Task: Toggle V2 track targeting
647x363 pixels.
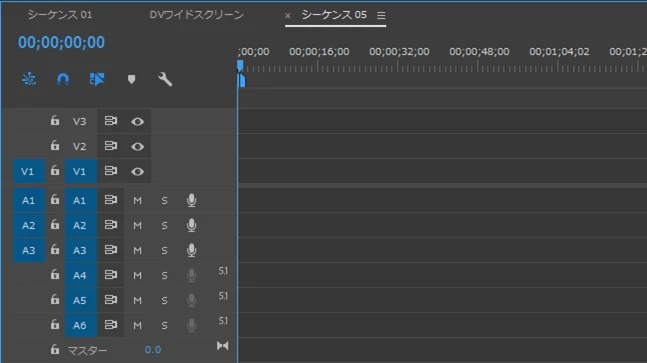Action: tap(80, 146)
